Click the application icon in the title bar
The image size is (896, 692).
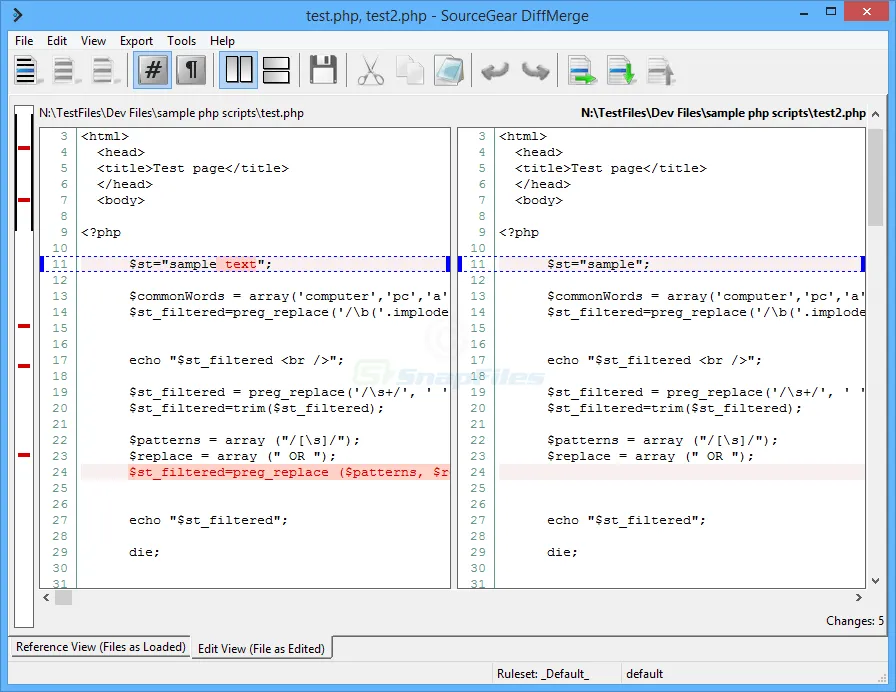pos(18,15)
